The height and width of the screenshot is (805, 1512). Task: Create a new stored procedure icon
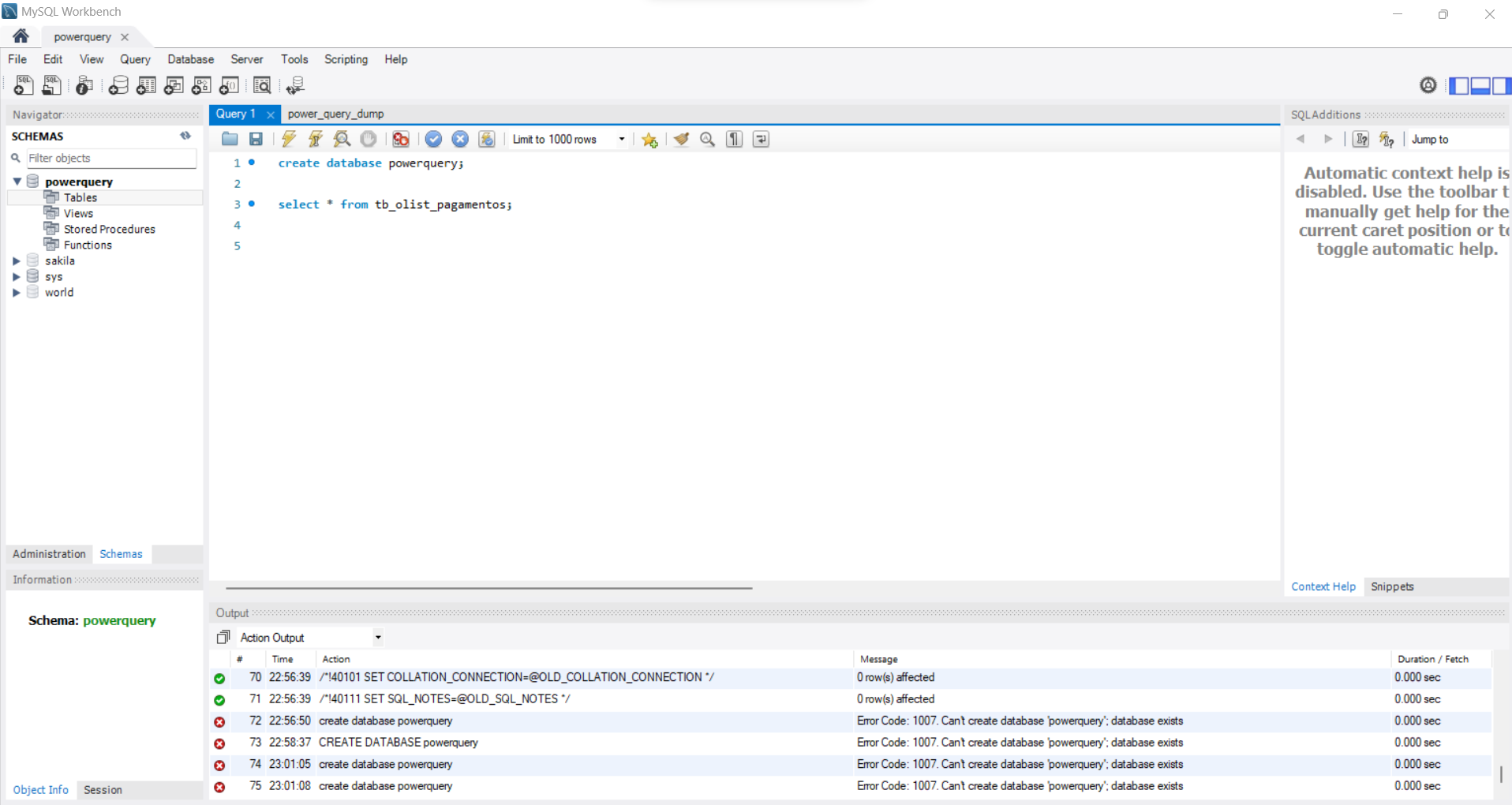[x=201, y=85]
